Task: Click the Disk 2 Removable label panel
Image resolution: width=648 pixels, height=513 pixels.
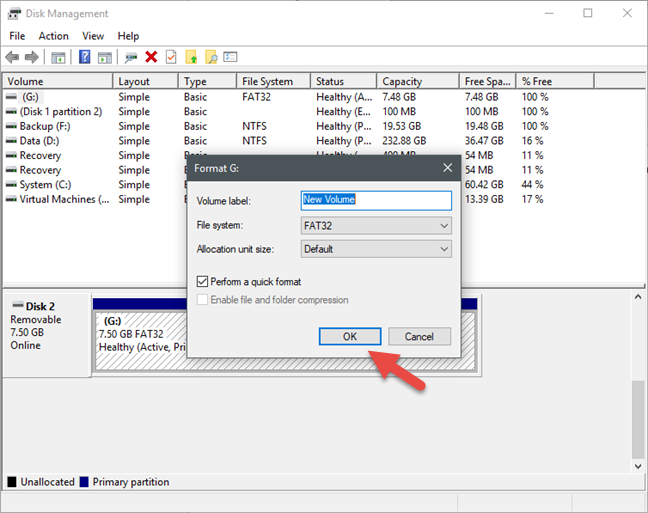Action: (x=47, y=335)
